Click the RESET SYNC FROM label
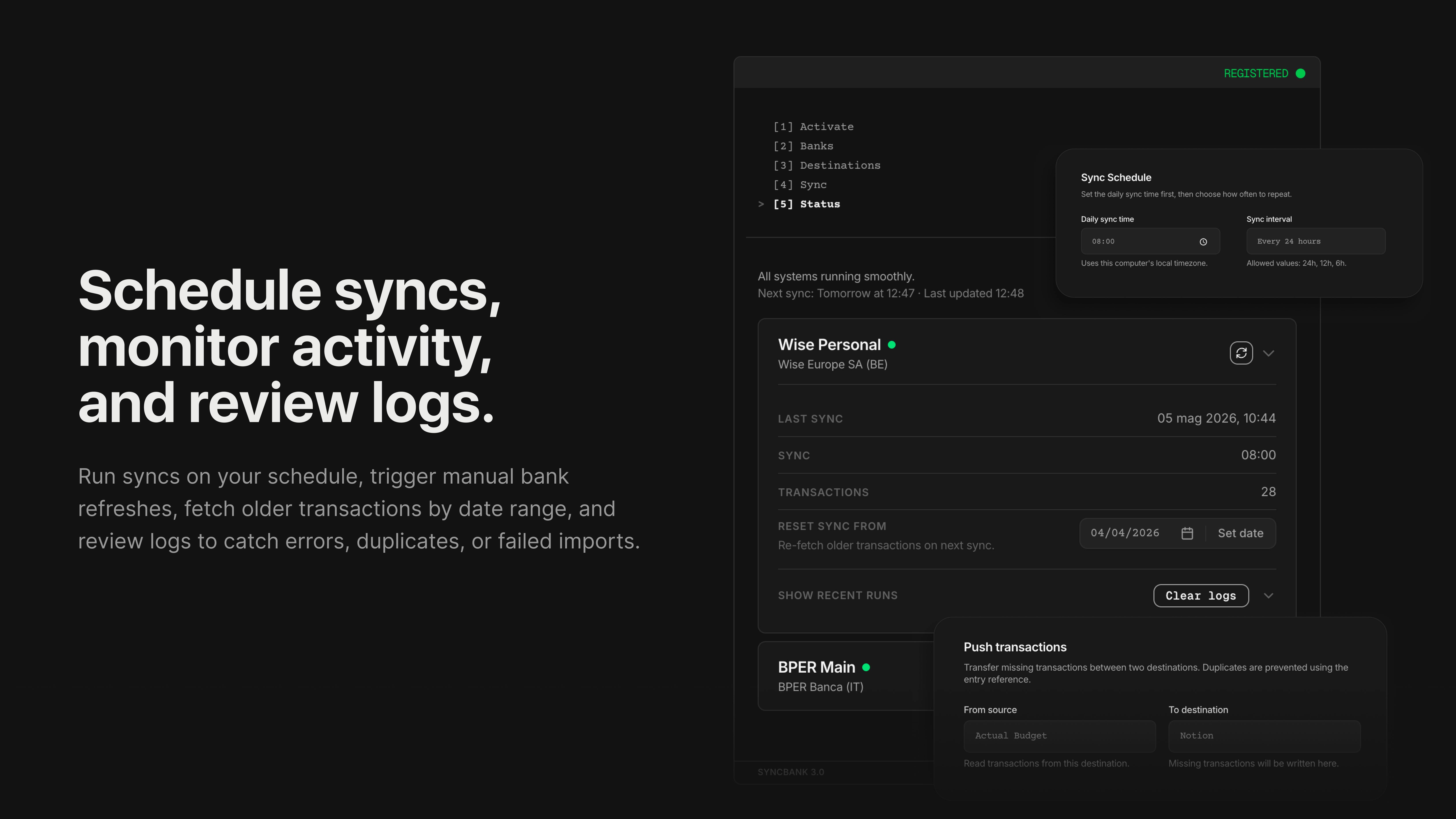Viewport: 1456px width, 819px height. coord(832,526)
